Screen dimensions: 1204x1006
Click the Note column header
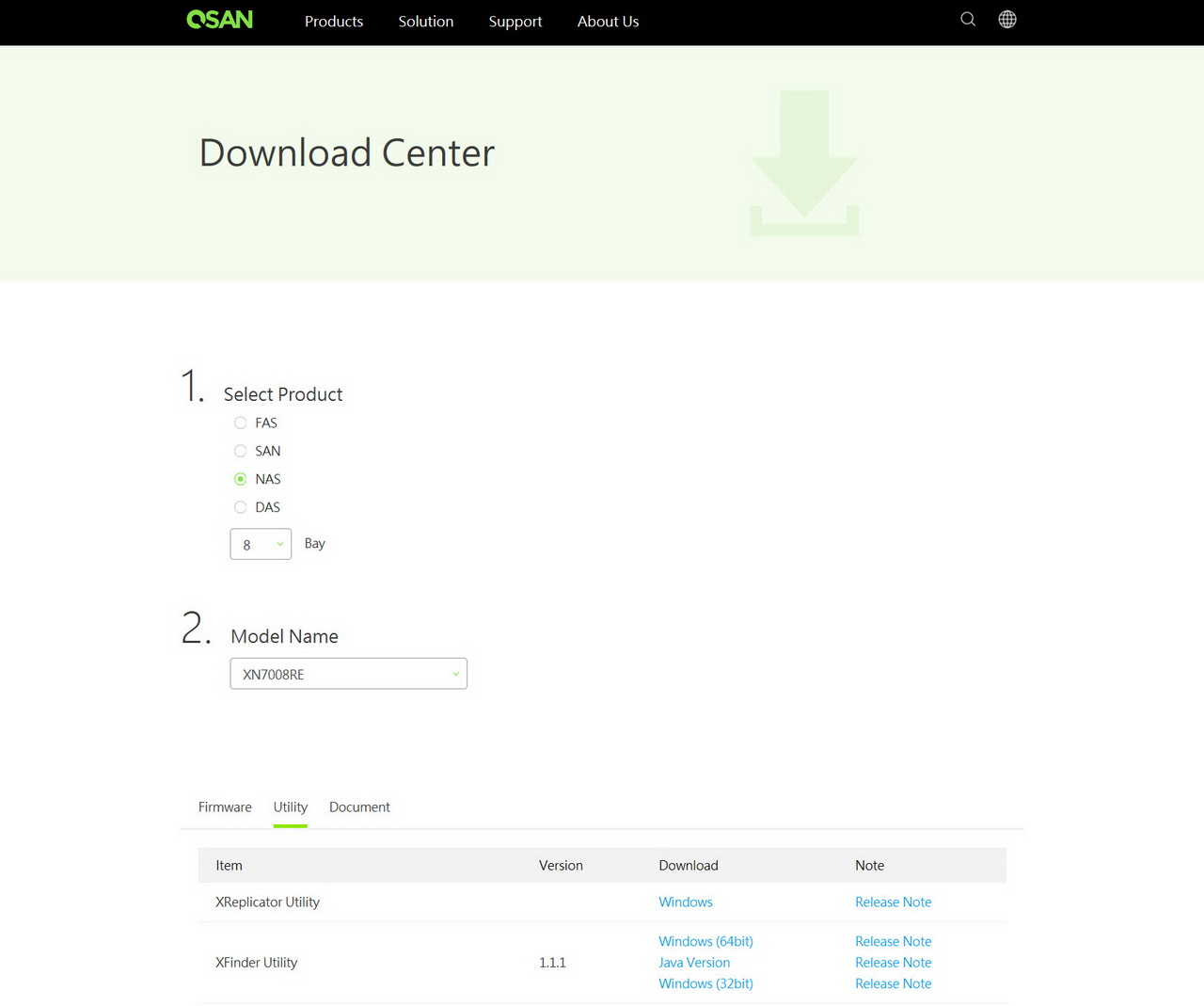[x=869, y=866]
